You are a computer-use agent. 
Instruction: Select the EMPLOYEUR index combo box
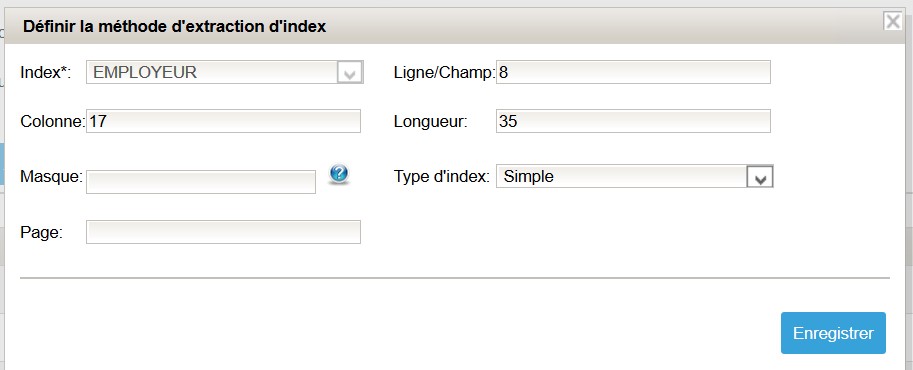click(x=225, y=72)
